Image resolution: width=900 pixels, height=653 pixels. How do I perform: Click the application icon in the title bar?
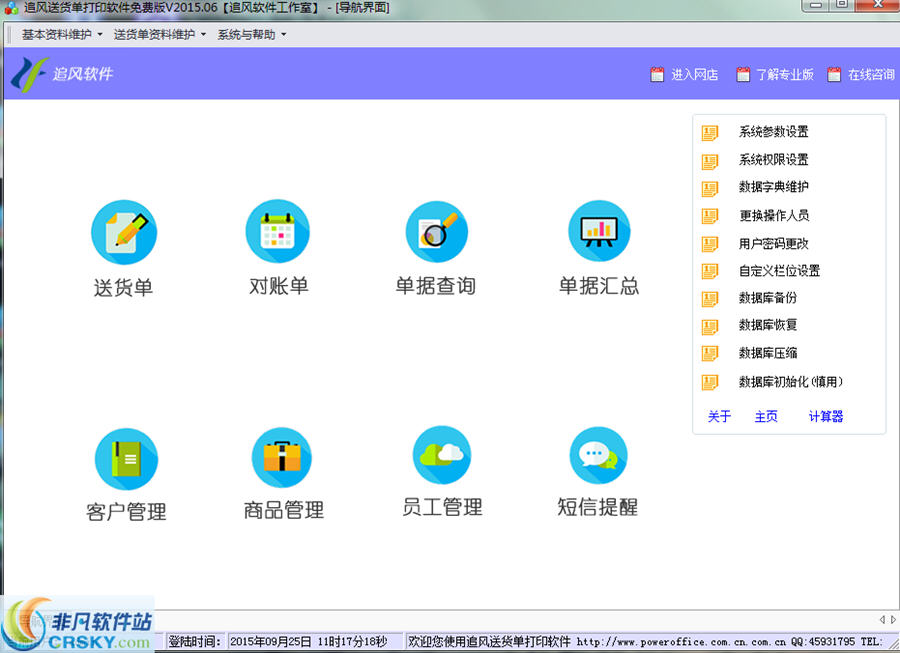[x=11, y=7]
